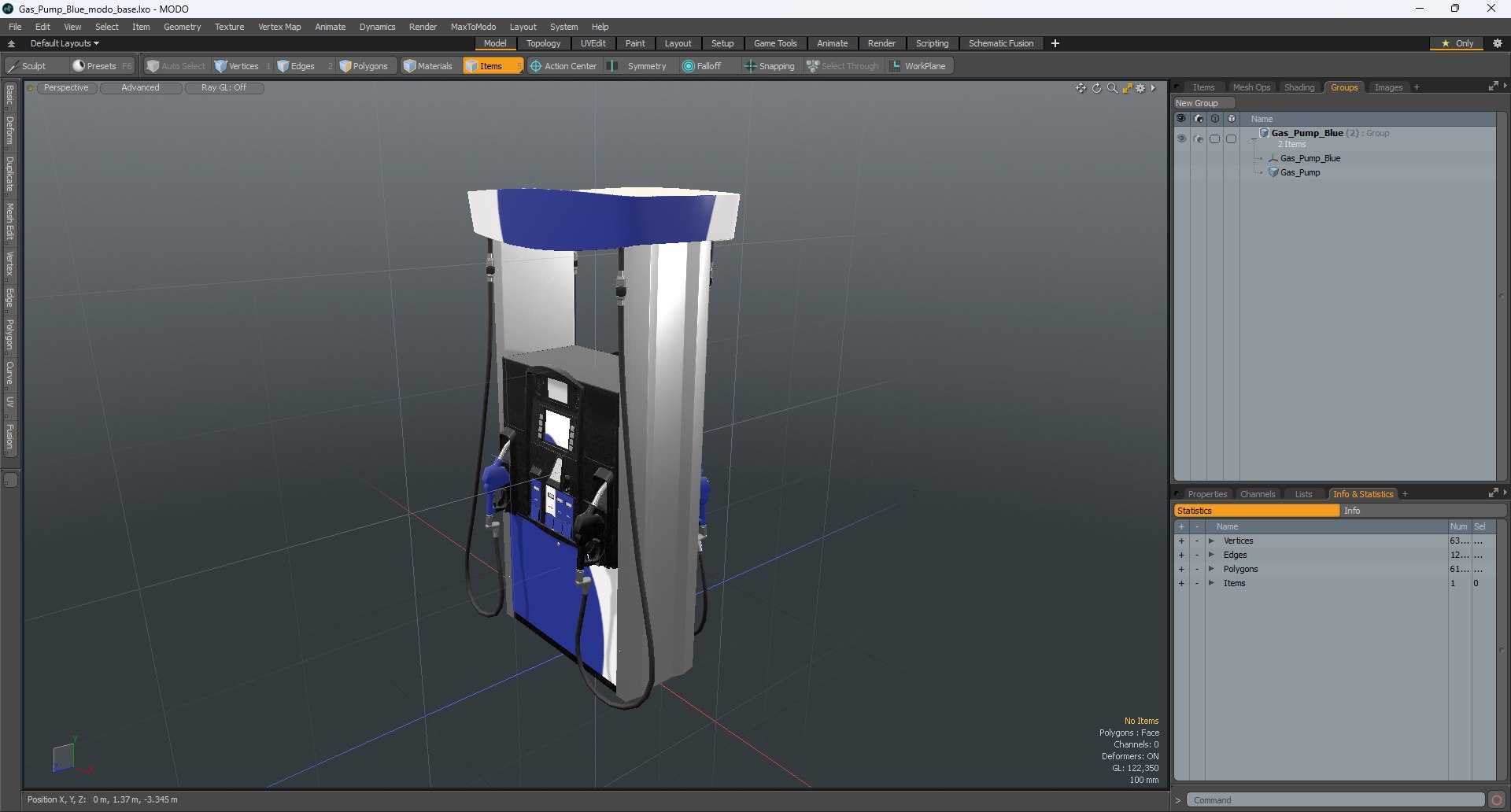Open the Mesh Edit vertical sidebar tab

click(x=10, y=222)
